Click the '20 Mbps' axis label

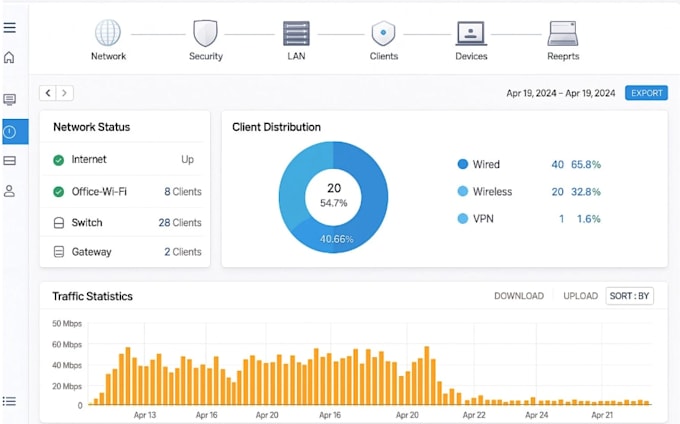tap(67, 386)
